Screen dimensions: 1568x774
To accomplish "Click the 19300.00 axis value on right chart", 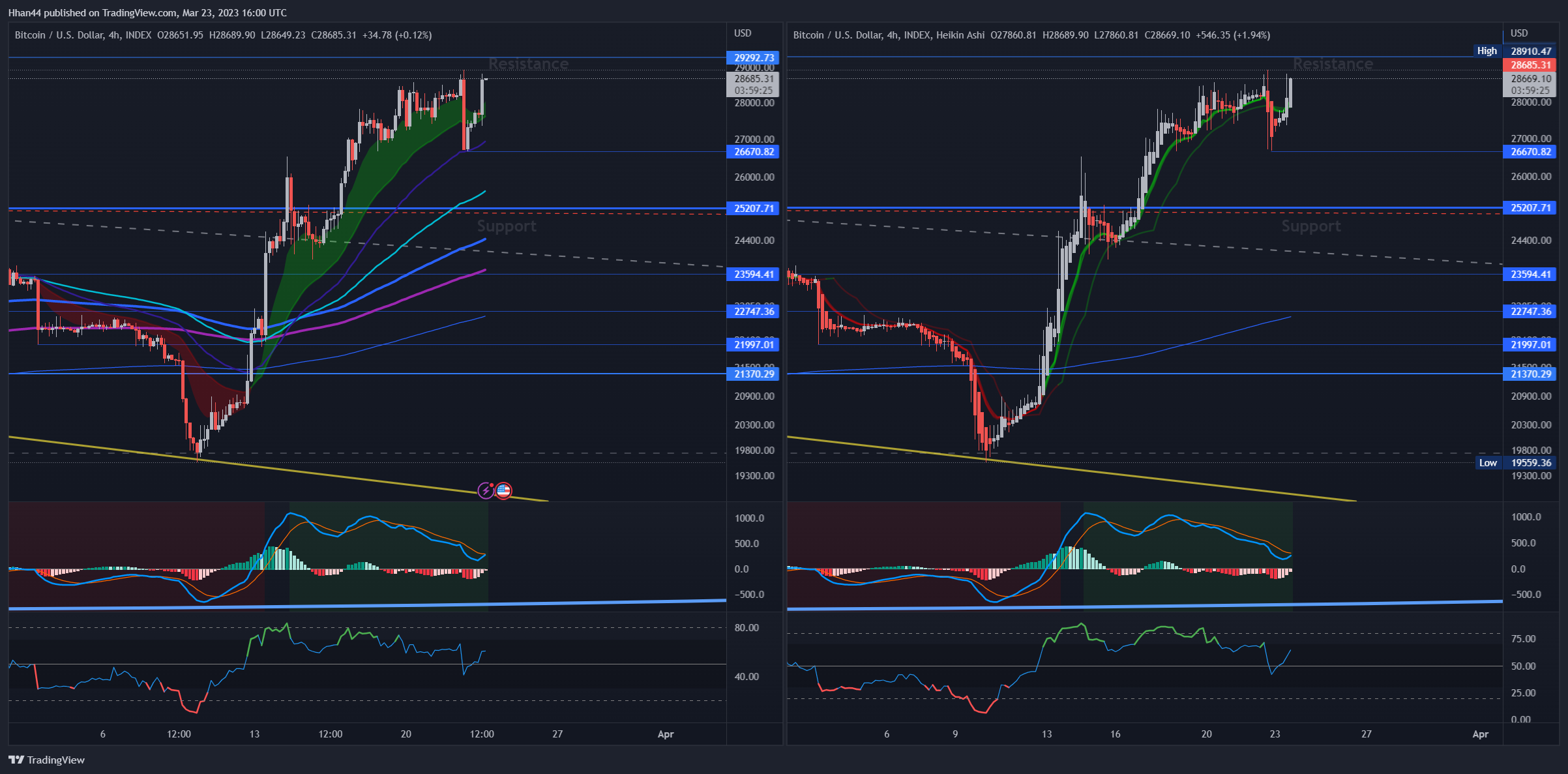I will pos(1531,475).
